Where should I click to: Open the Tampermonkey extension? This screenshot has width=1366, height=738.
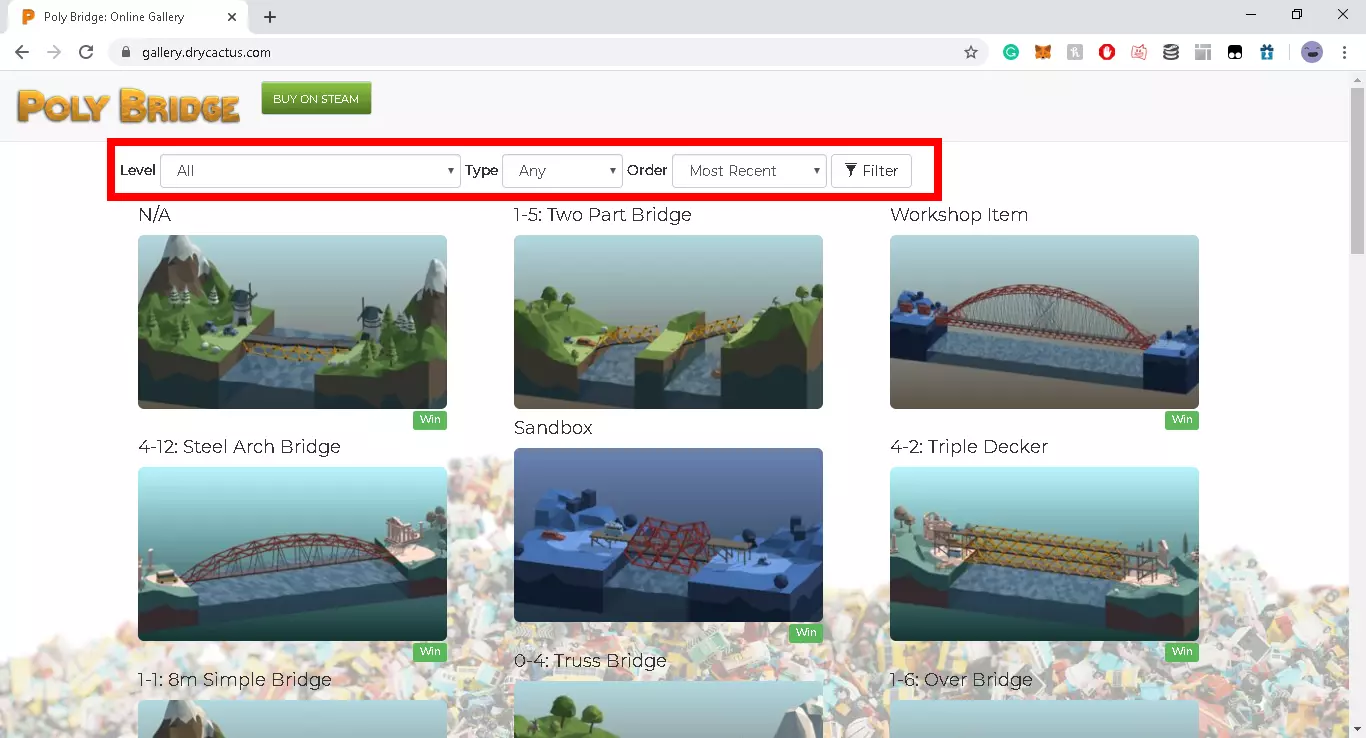coord(1235,52)
